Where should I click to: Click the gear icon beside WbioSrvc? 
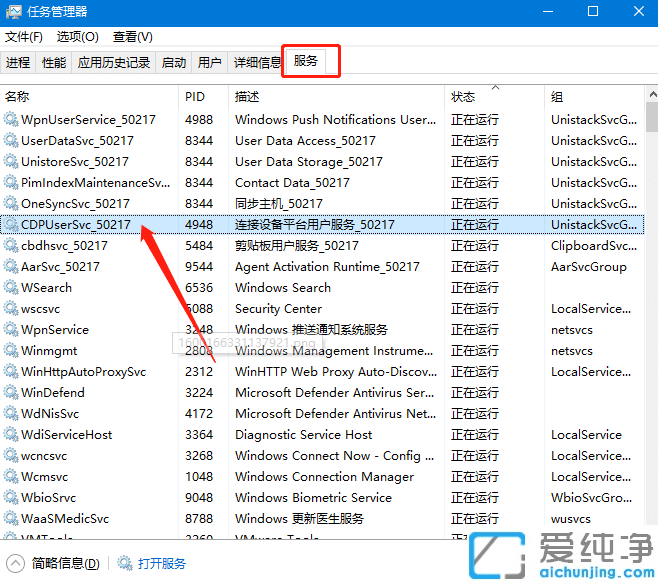coord(11,497)
